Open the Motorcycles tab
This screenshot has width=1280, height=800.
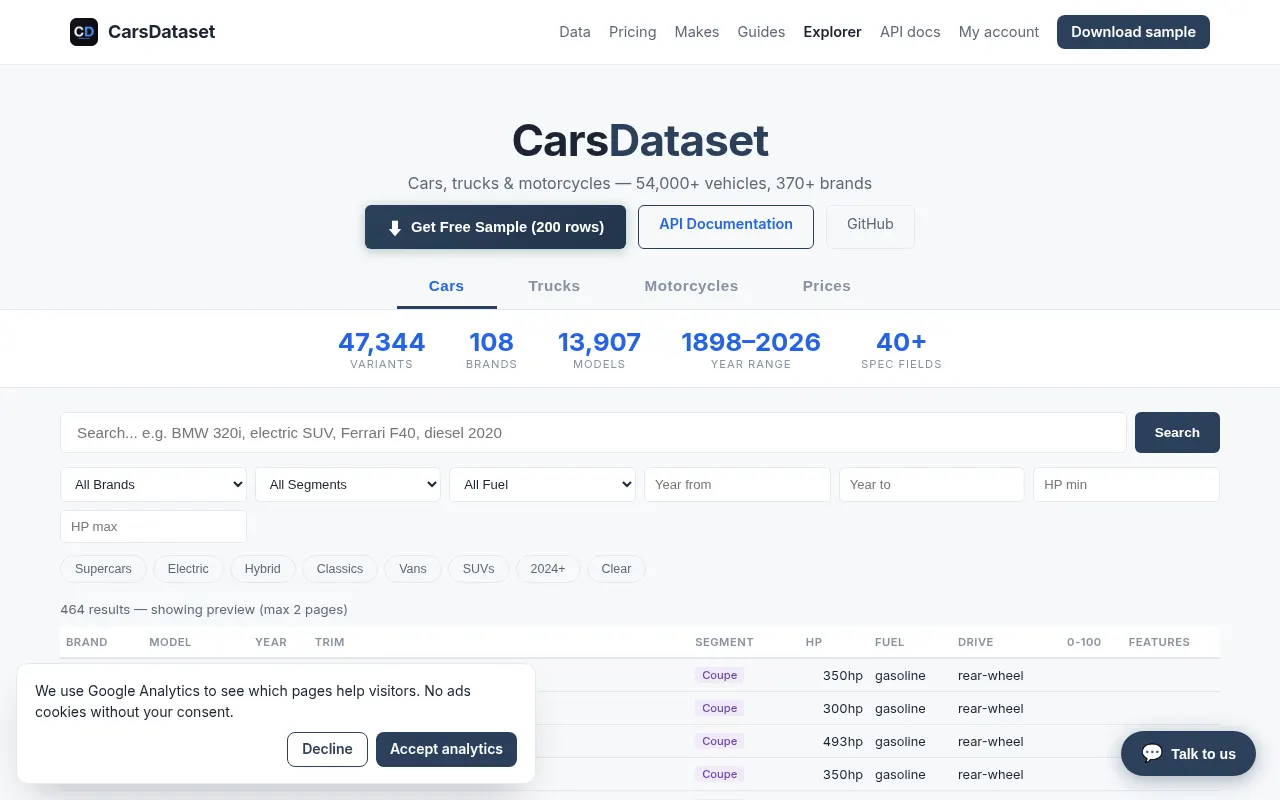[x=691, y=286]
